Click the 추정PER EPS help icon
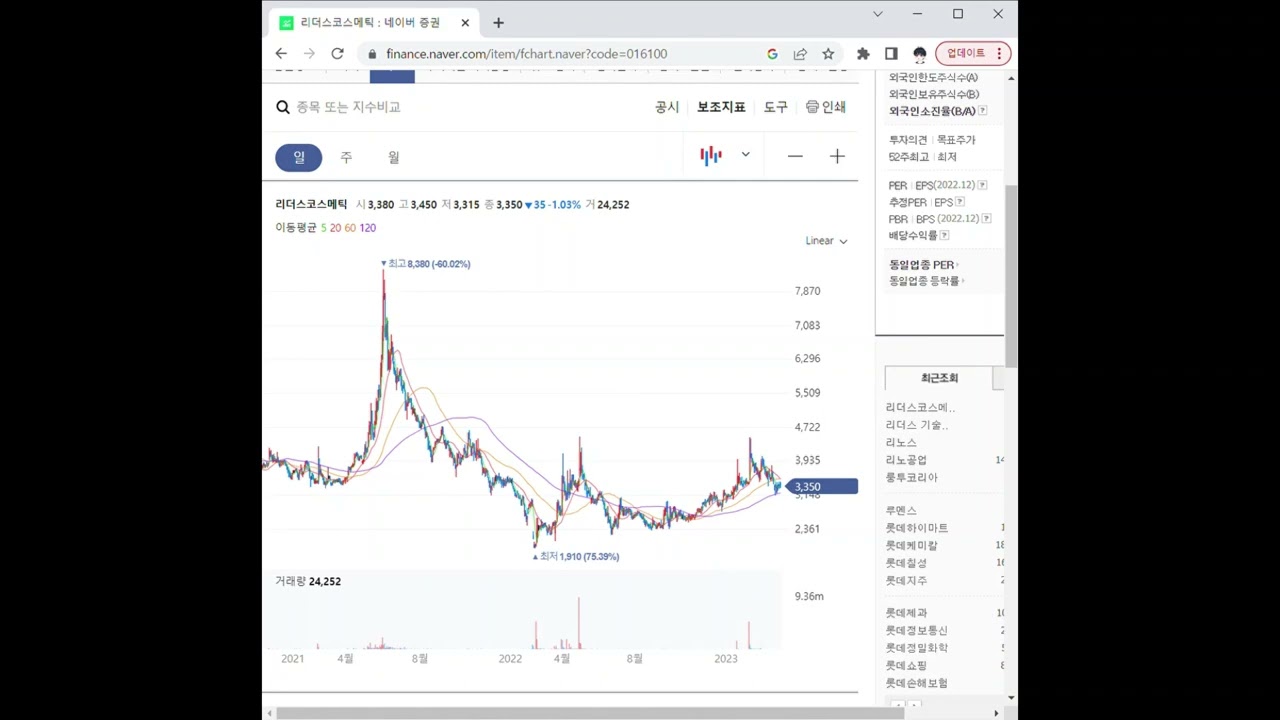The height and width of the screenshot is (720, 1280). pos(960,202)
